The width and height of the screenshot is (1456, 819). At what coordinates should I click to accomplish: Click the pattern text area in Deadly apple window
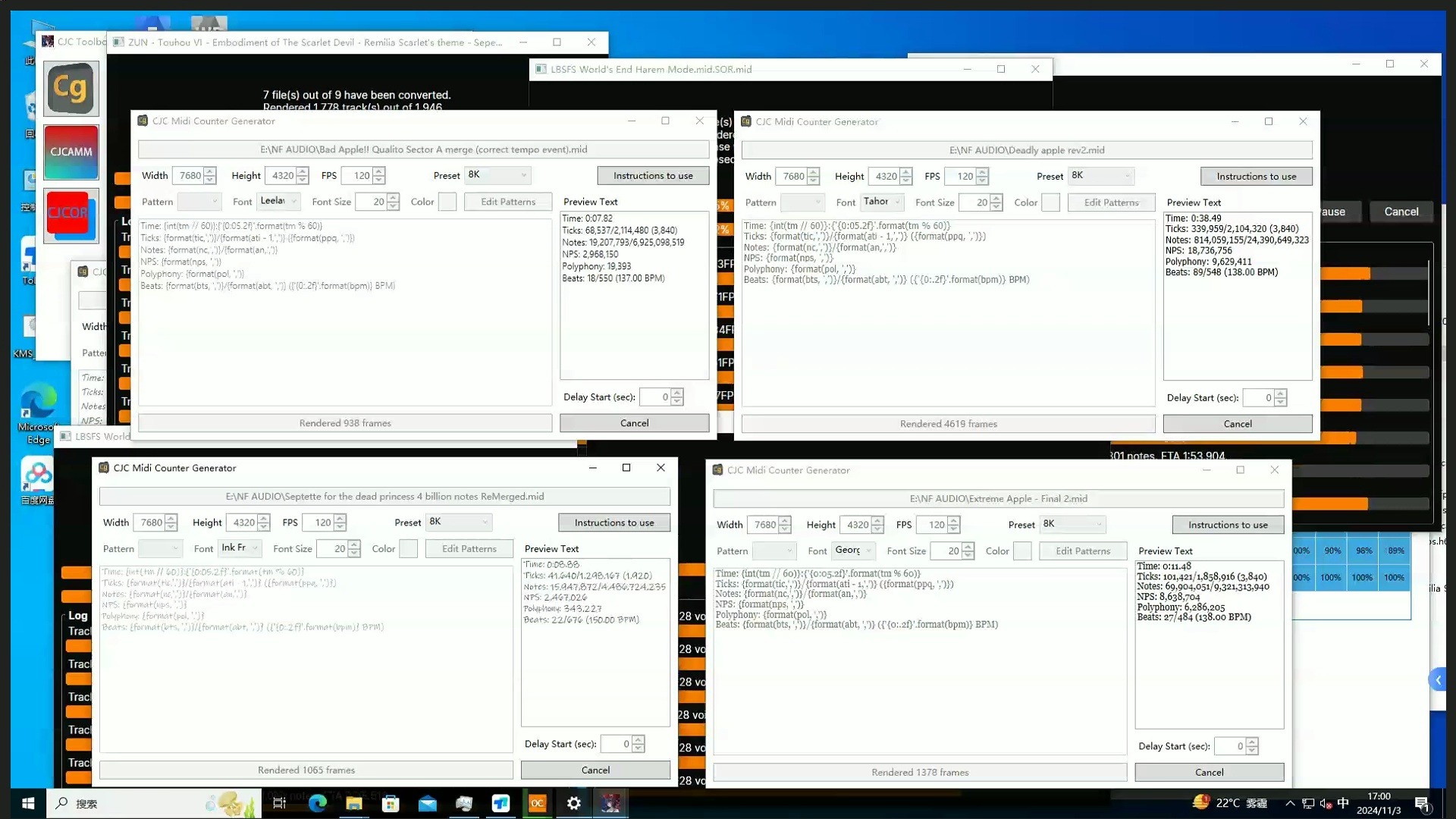coord(949,313)
